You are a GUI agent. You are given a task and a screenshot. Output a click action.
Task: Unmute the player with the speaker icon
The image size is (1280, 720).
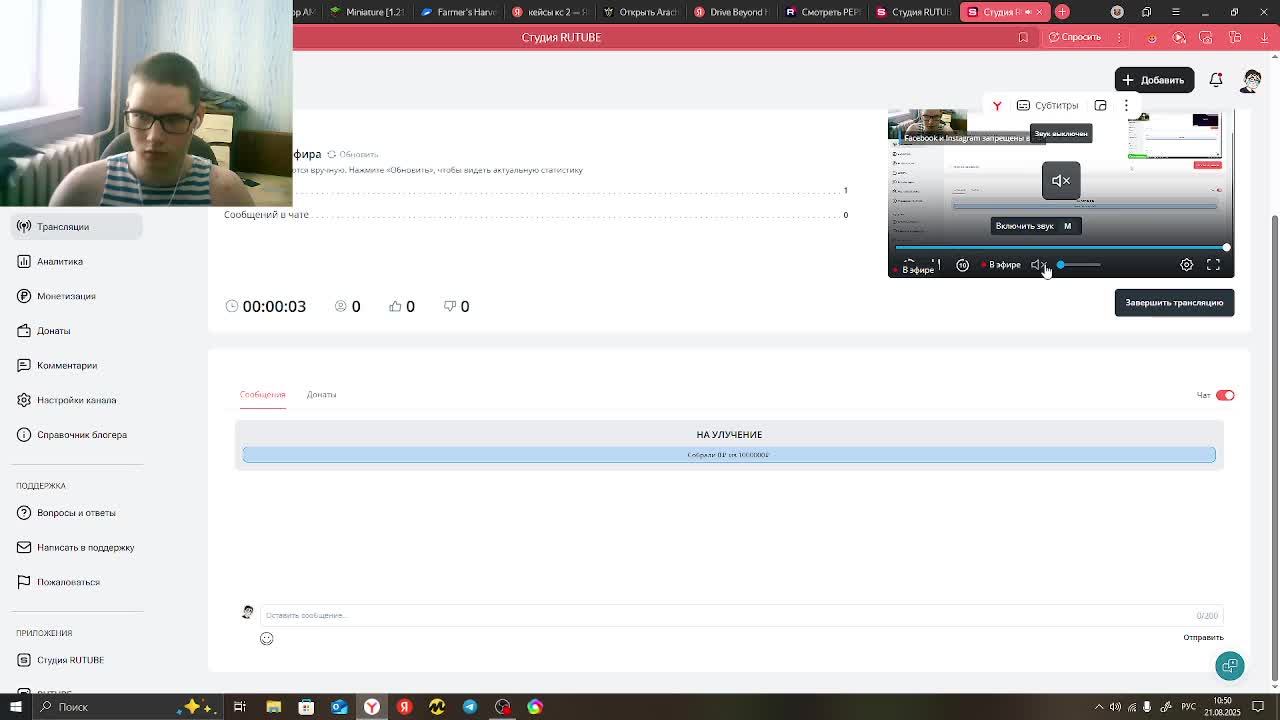(1038, 265)
